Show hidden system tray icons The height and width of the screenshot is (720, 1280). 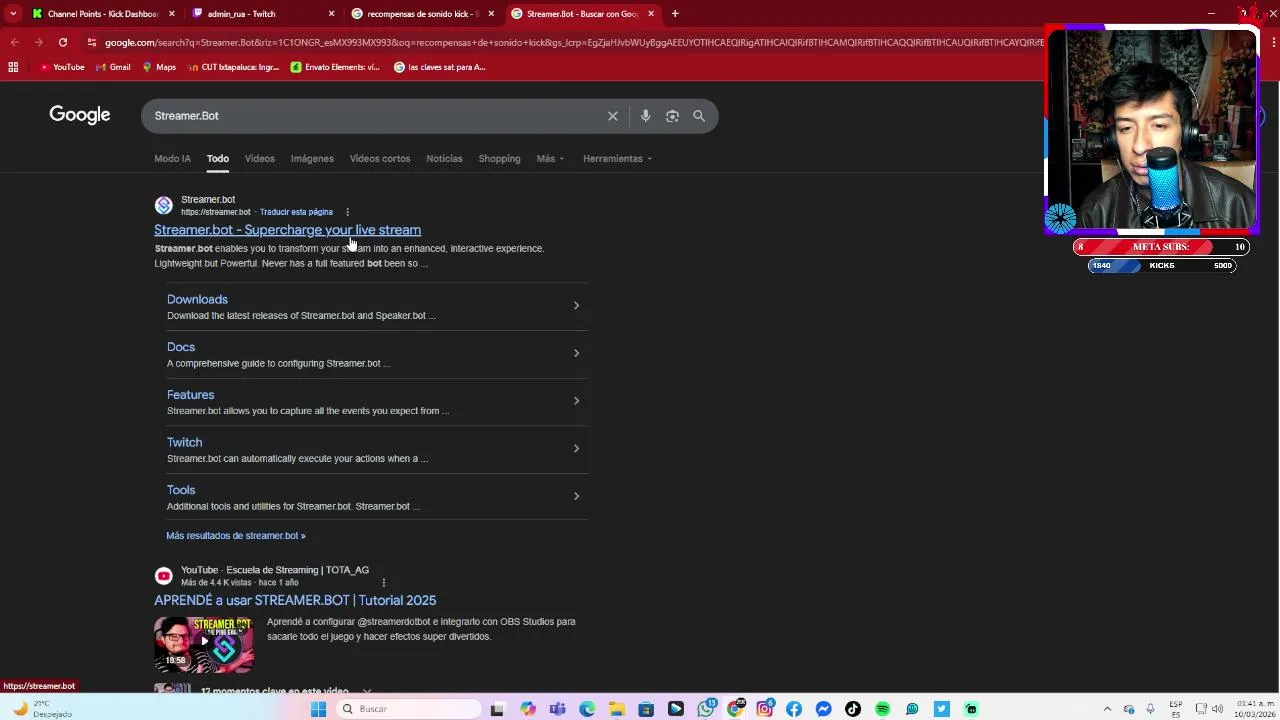(x=1107, y=709)
